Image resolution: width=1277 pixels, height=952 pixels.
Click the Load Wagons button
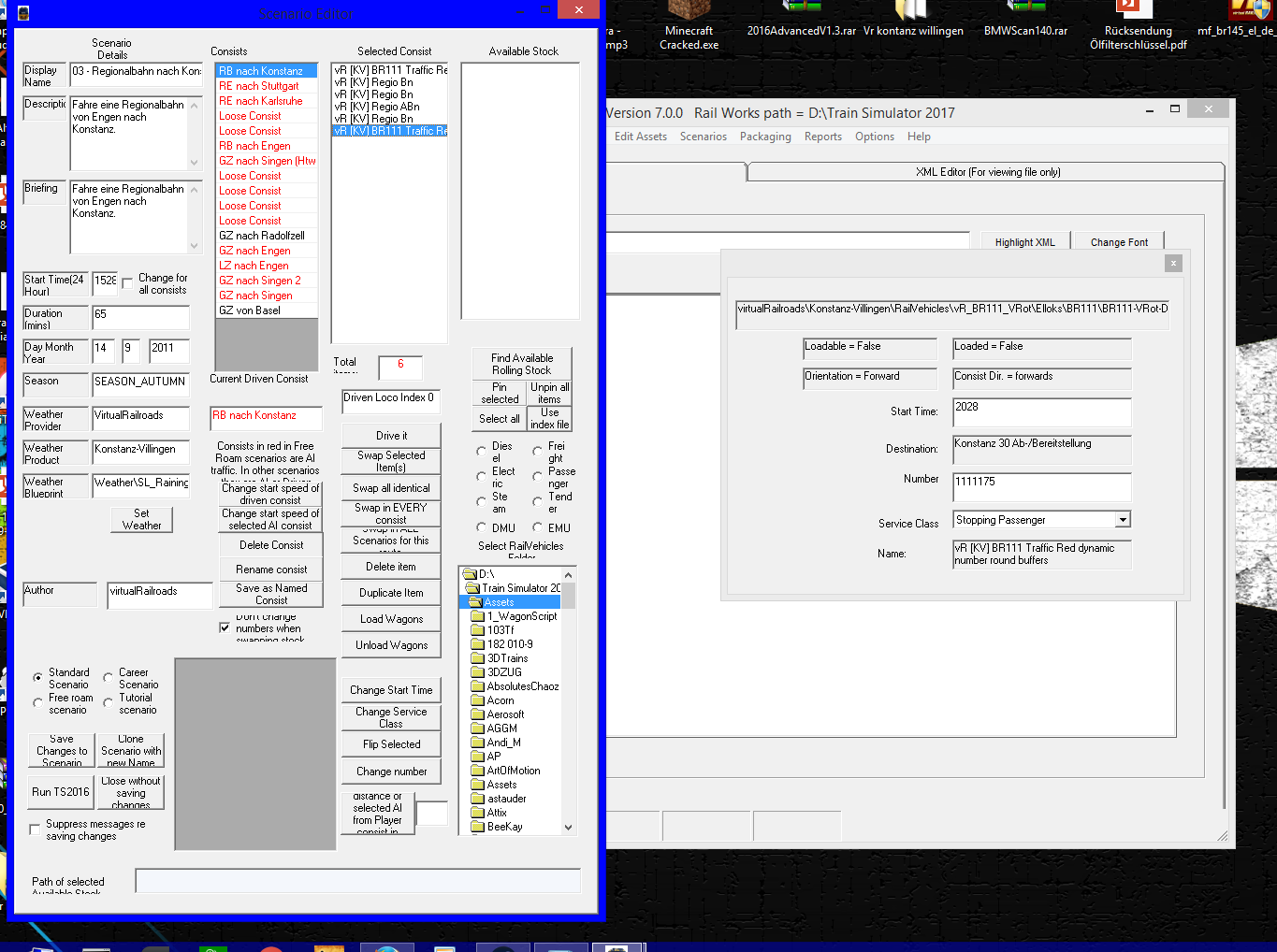pos(391,619)
